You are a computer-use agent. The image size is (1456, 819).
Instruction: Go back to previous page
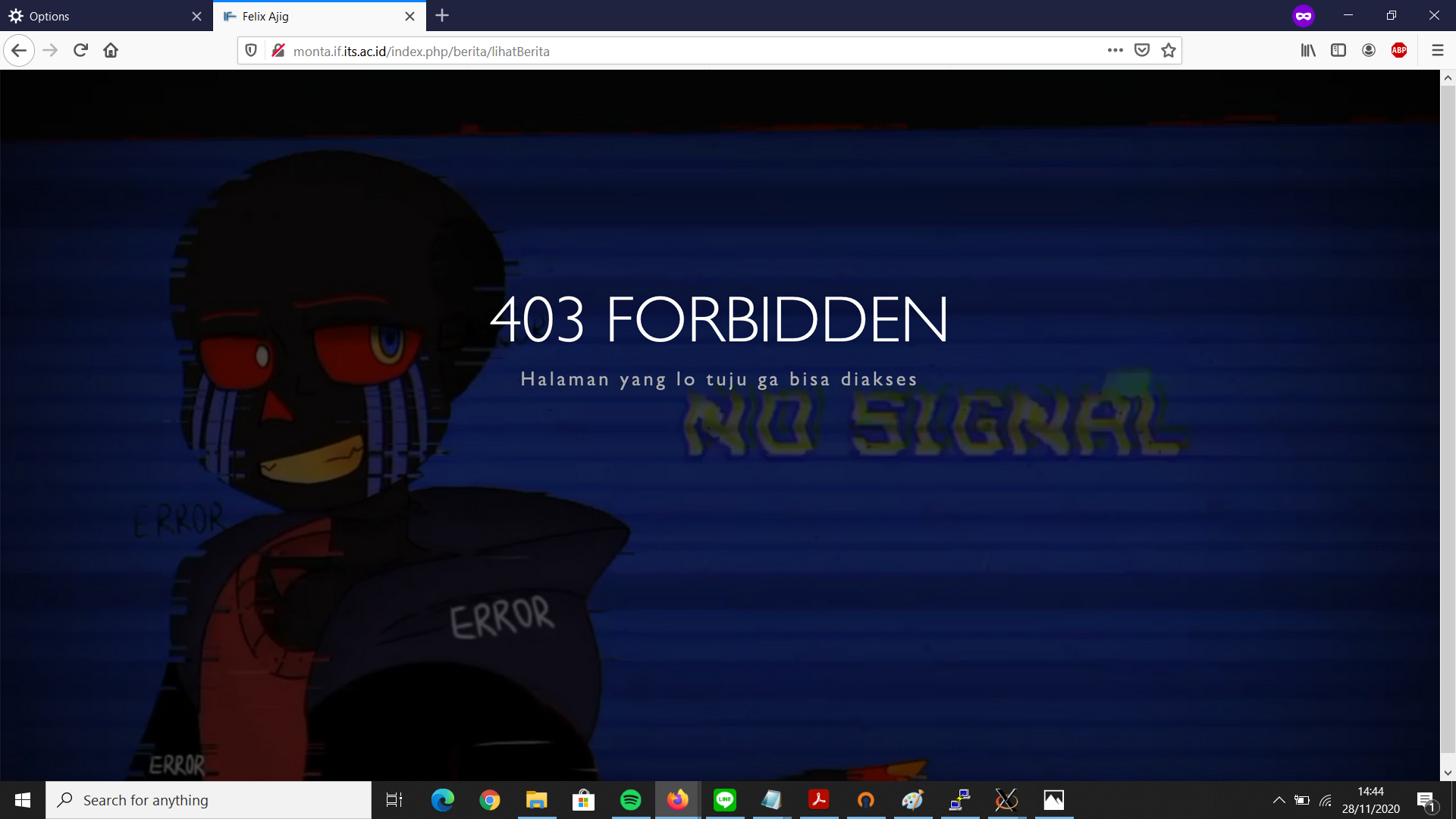pos(19,51)
